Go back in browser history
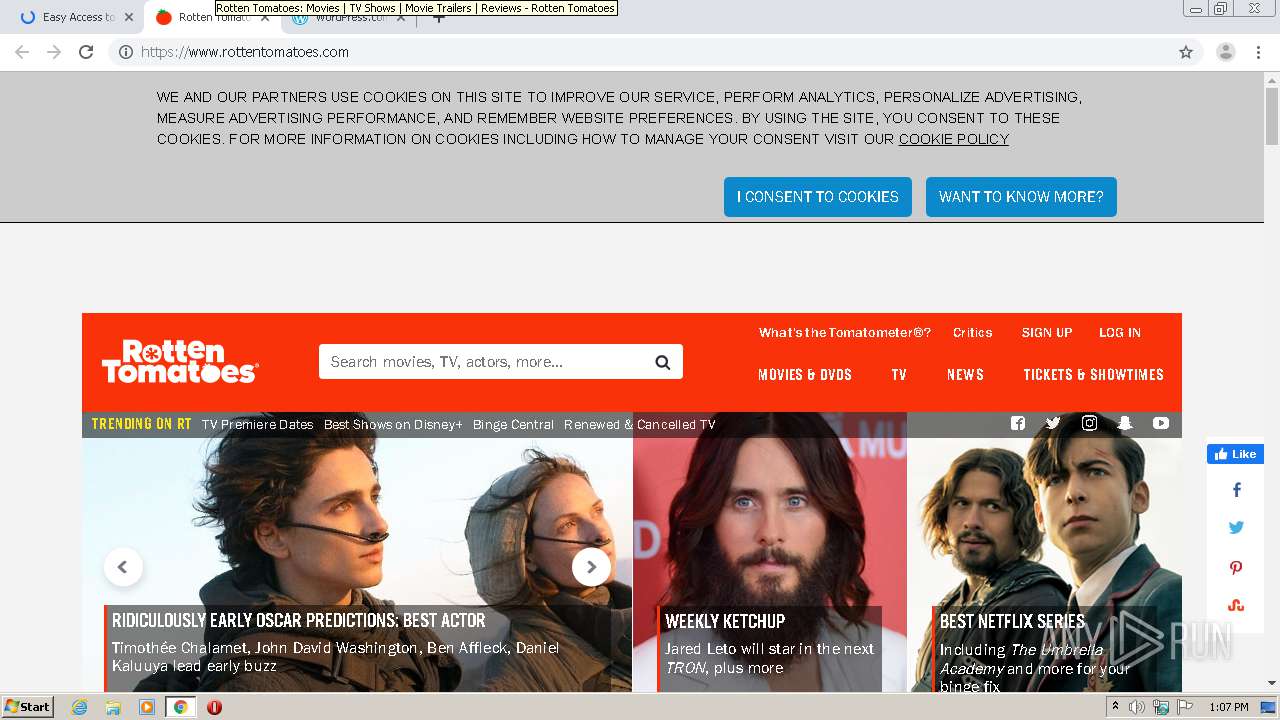Screen dimensions: 1280x720 (22, 52)
